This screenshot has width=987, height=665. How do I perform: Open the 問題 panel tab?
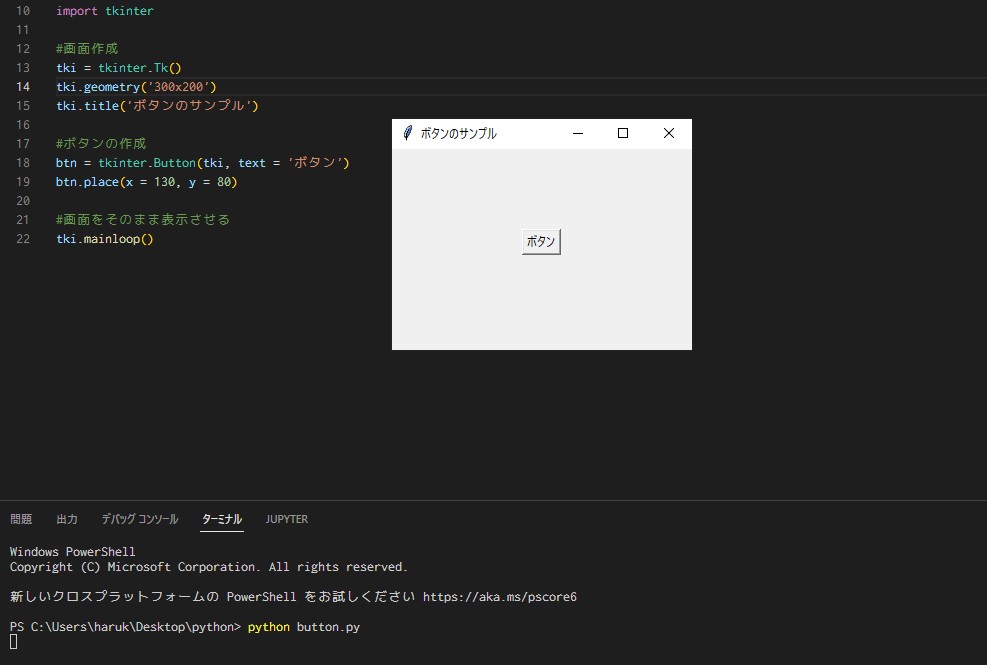tap(21, 519)
